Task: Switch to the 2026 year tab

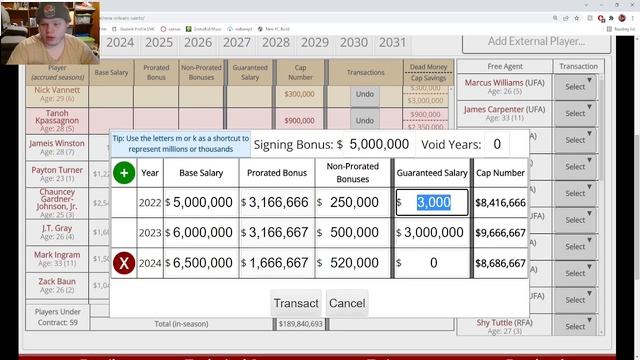Action: click(198, 42)
